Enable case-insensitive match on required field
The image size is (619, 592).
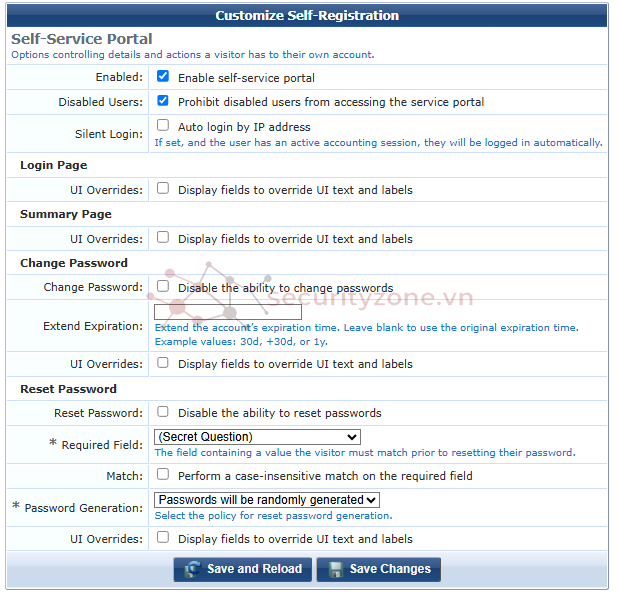[x=163, y=475]
